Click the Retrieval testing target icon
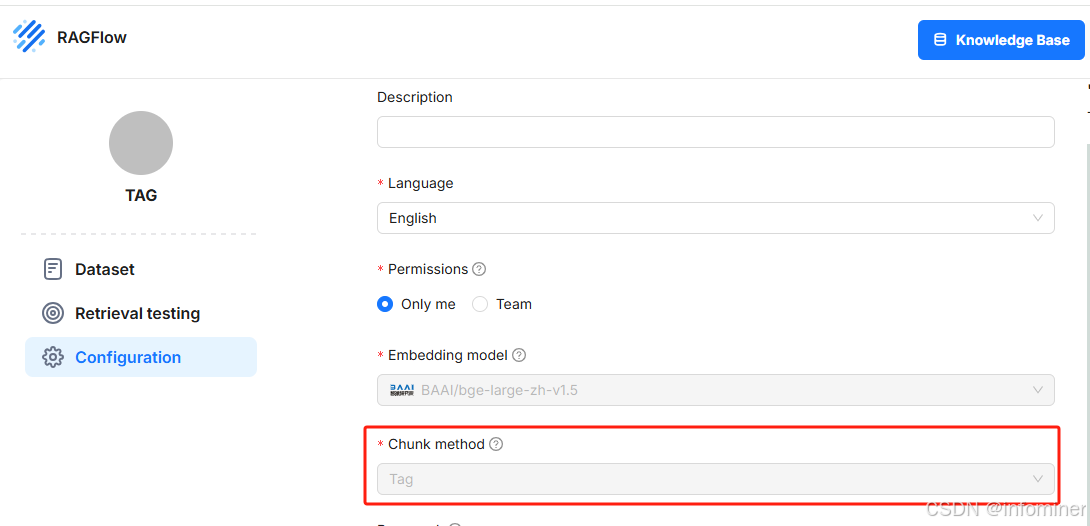The image size is (1090, 526). pos(53,313)
